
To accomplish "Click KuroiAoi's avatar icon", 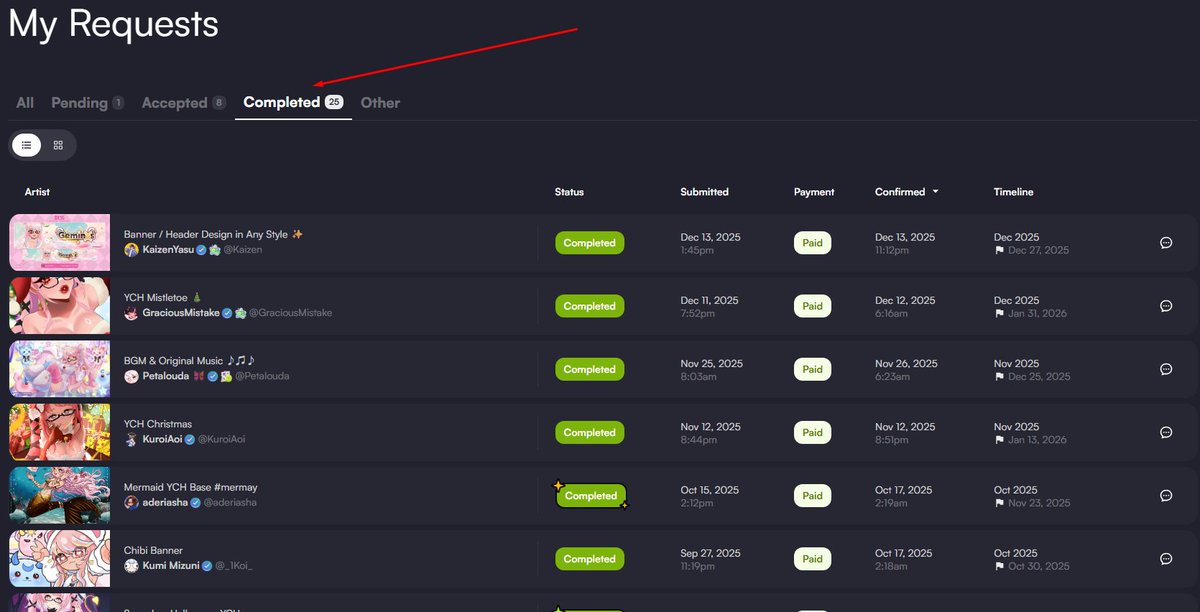I will (131, 439).
